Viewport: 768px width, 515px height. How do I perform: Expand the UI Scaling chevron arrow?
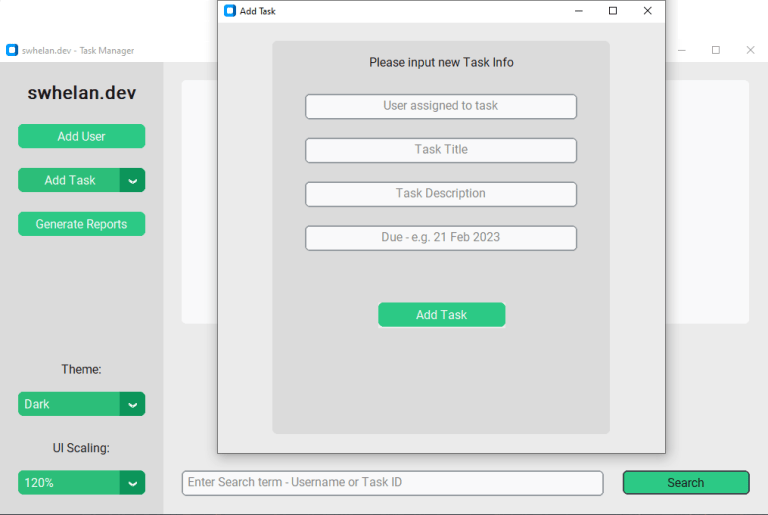[132, 483]
